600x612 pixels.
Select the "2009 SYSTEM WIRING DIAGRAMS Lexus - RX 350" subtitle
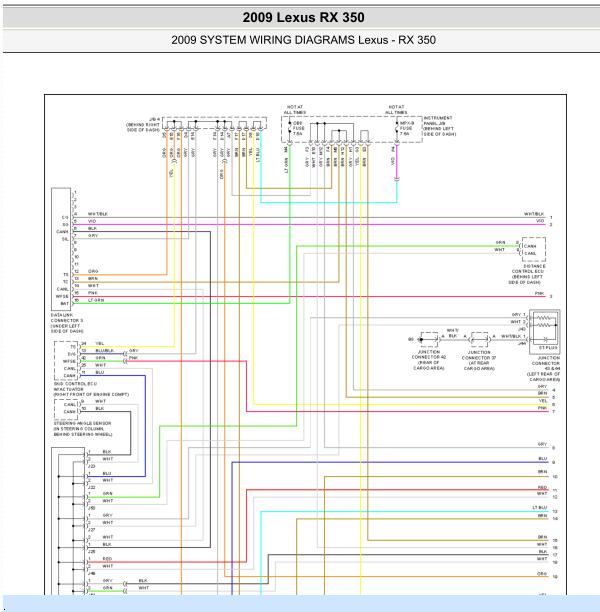click(x=303, y=40)
